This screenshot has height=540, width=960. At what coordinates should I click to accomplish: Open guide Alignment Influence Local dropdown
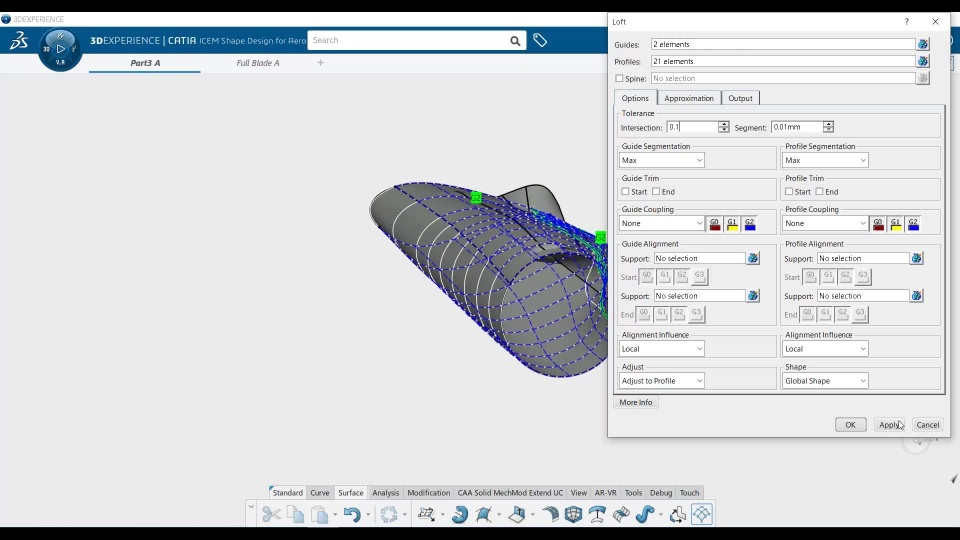pyautogui.click(x=661, y=349)
